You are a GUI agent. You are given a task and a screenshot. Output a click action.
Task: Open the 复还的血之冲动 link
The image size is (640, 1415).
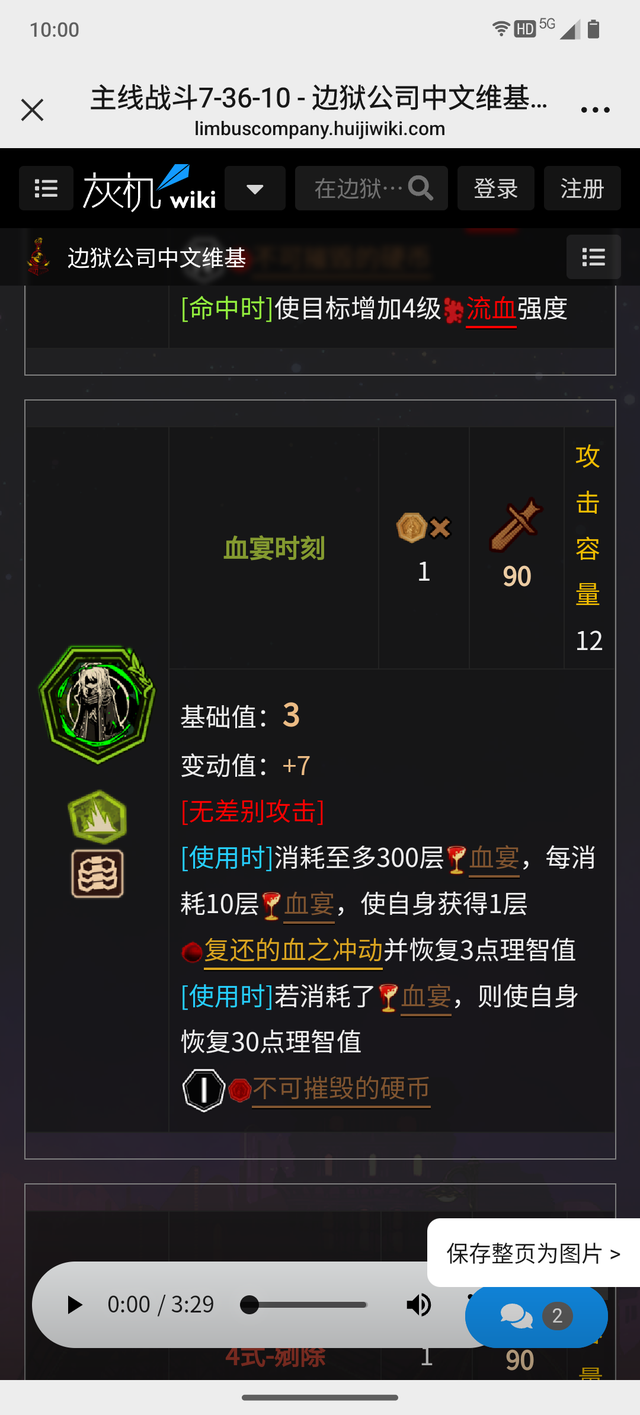[293, 950]
